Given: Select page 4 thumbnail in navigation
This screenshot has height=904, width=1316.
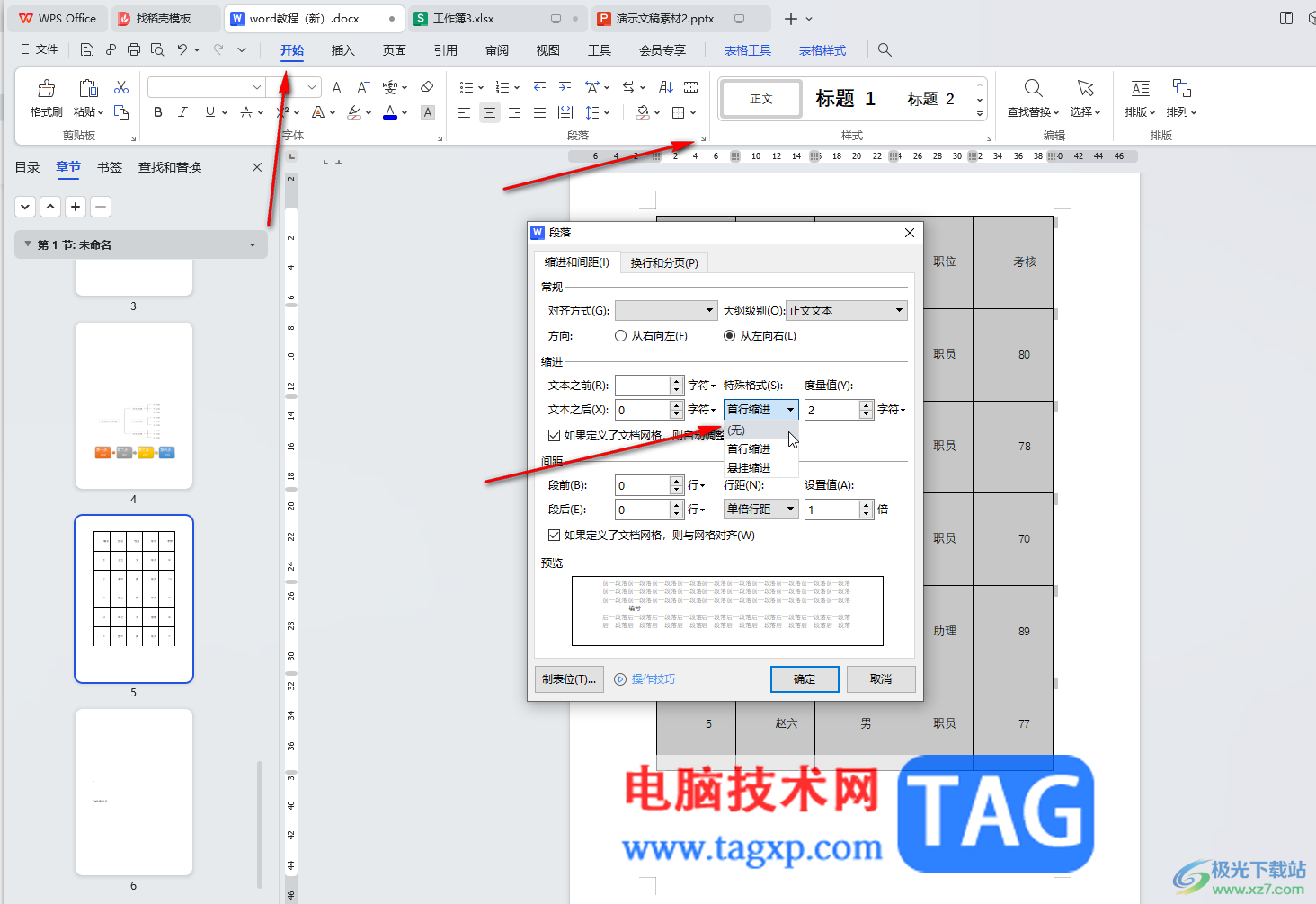Looking at the screenshot, I should point(134,405).
